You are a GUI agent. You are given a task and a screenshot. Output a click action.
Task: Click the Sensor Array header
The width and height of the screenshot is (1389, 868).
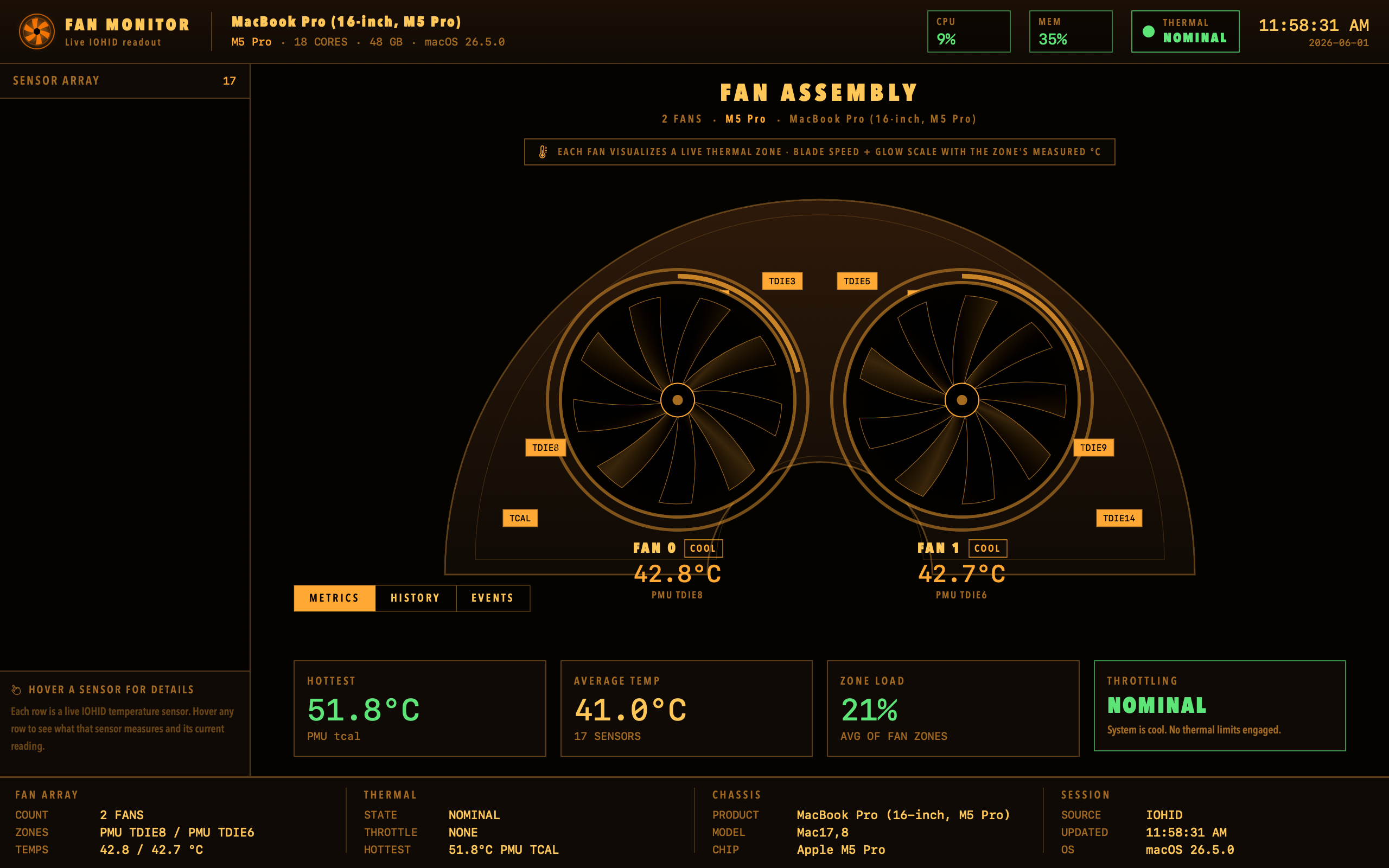coord(125,81)
